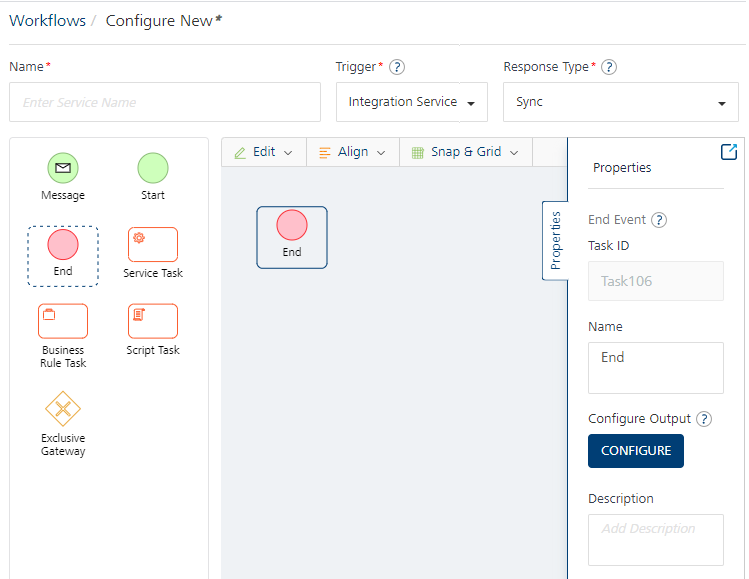Screen dimensions: 749x579
Task: Choose the End event in the palette
Action: tap(63, 245)
